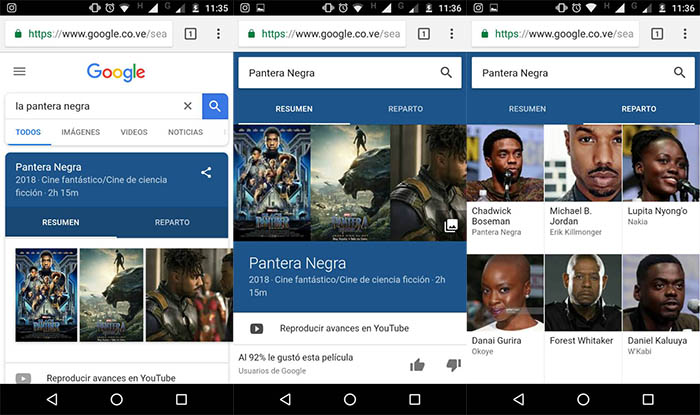Screen dimensions: 700x415
Task: Tap the Google logo
Action: pyautogui.click(x=116, y=72)
